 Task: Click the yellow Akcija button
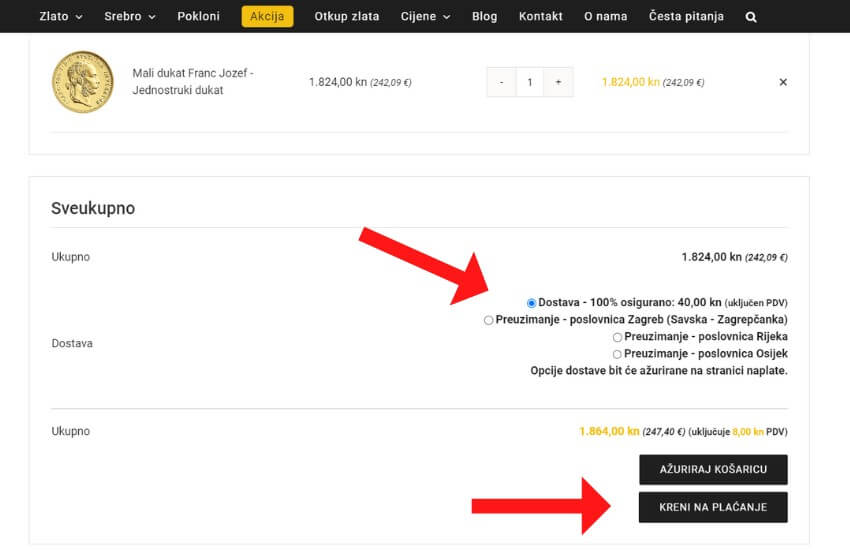coord(267,17)
